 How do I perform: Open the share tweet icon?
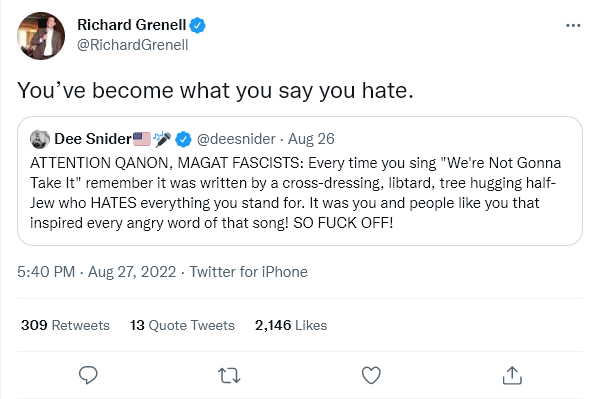pyautogui.click(x=512, y=375)
